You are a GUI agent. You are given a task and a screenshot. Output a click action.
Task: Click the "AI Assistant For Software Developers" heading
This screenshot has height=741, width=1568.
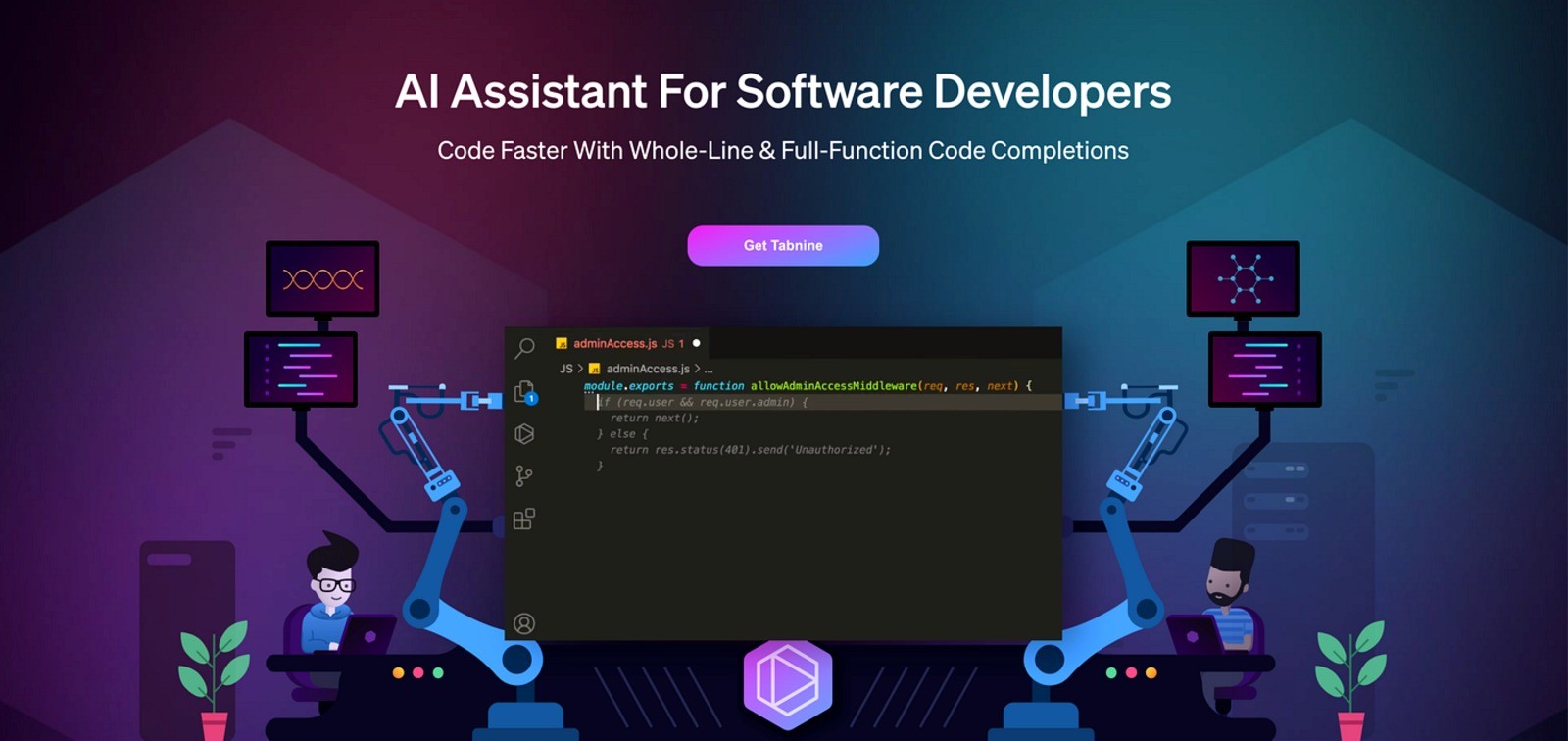click(783, 91)
